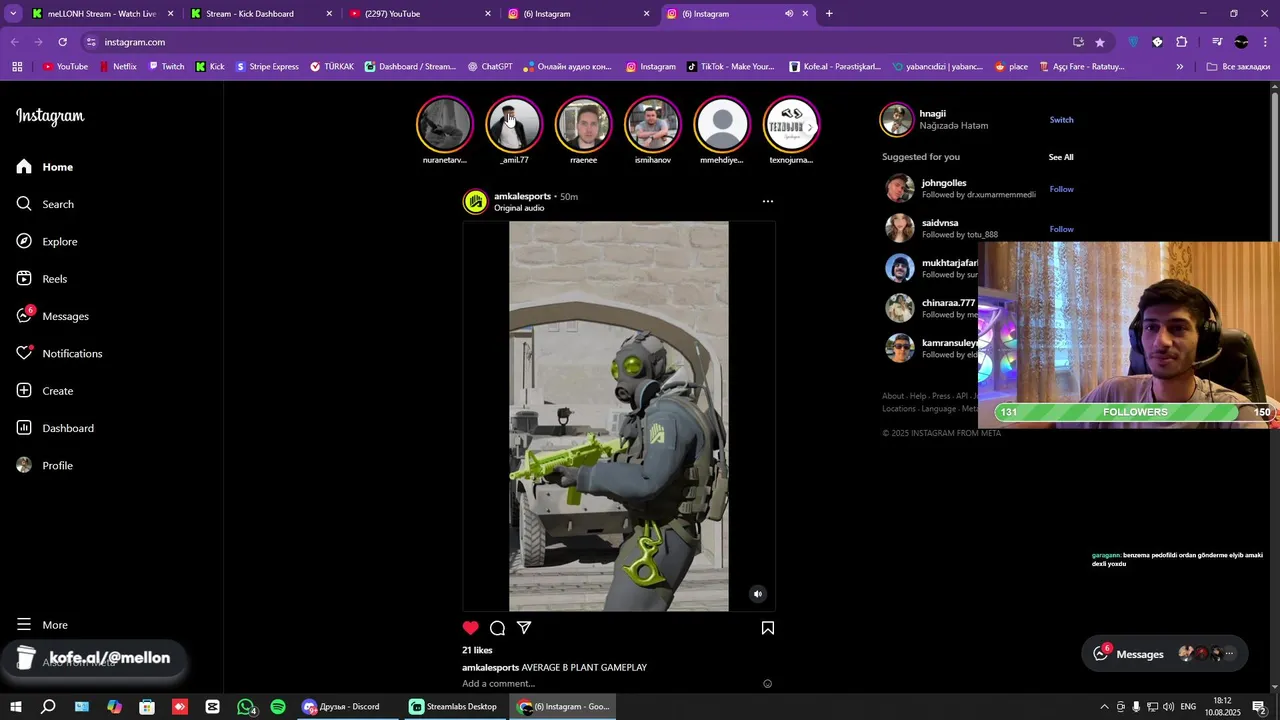The width and height of the screenshot is (1280, 720).
Task: Switch to Streamlabs Desktop in the taskbar
Action: [x=453, y=706]
